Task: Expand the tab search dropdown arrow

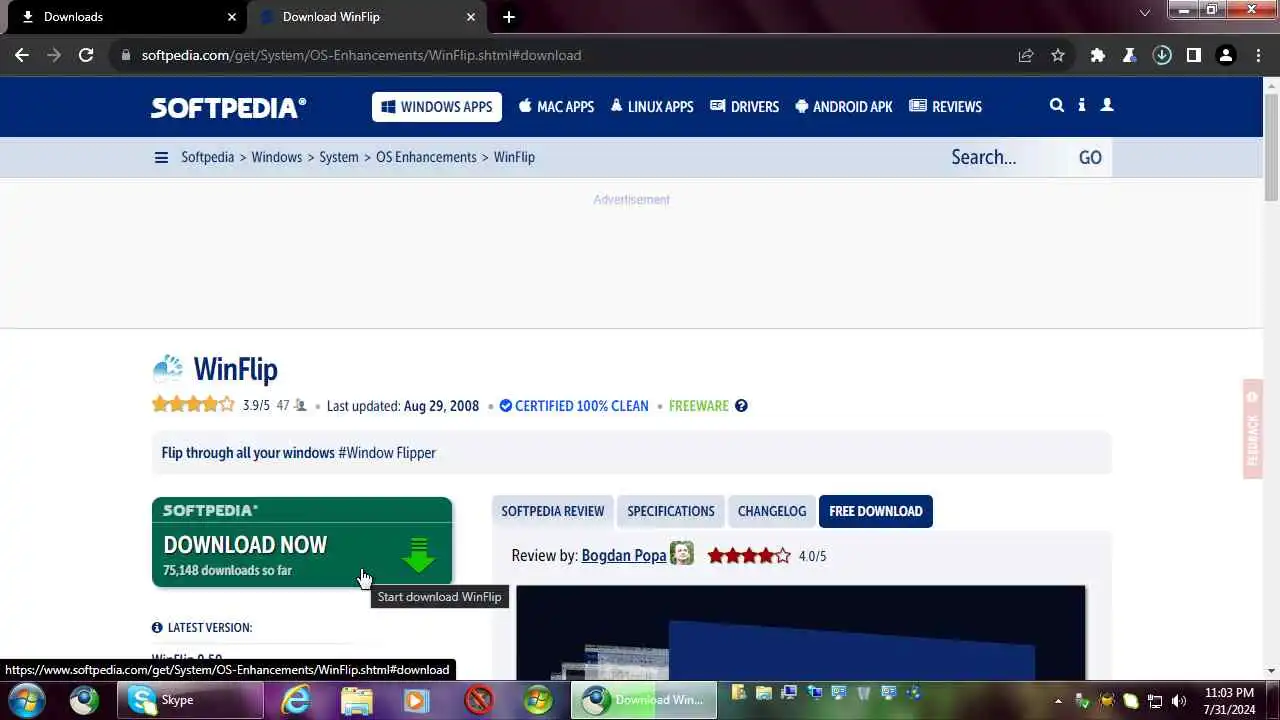Action: click(x=1145, y=13)
